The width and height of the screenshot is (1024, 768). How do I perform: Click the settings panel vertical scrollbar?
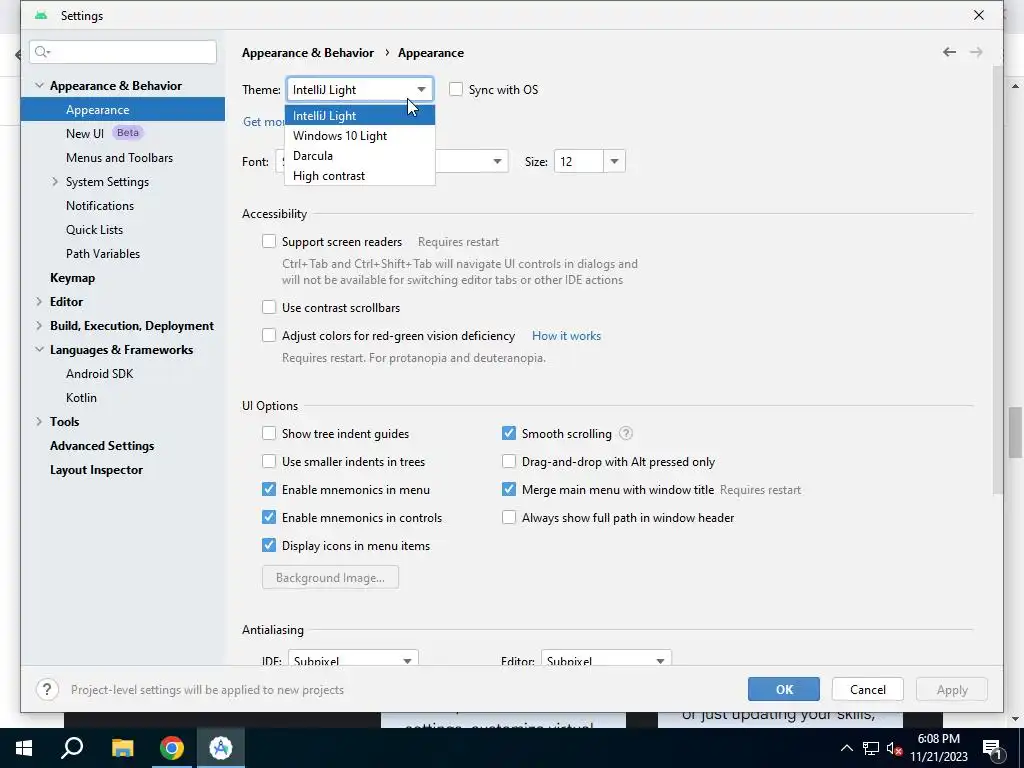pyautogui.click(x=997, y=281)
